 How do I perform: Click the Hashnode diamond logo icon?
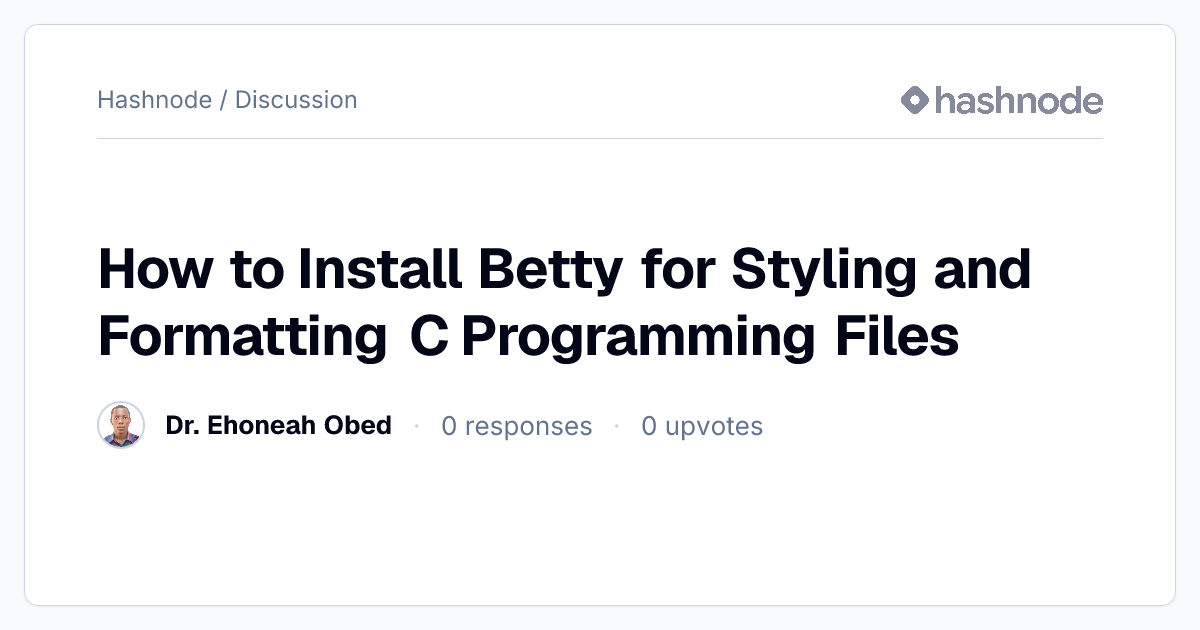(x=915, y=100)
